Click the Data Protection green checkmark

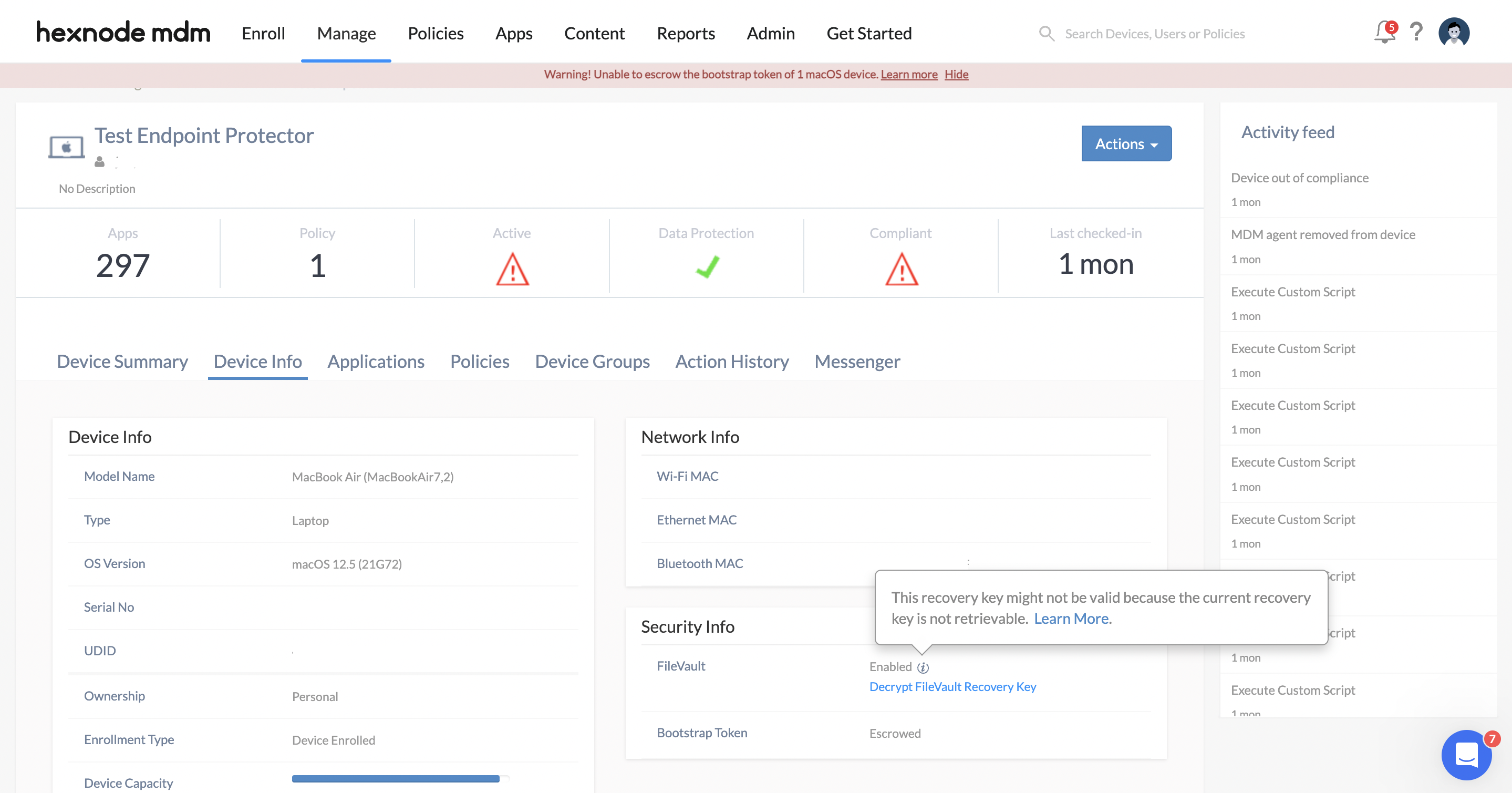tap(707, 267)
